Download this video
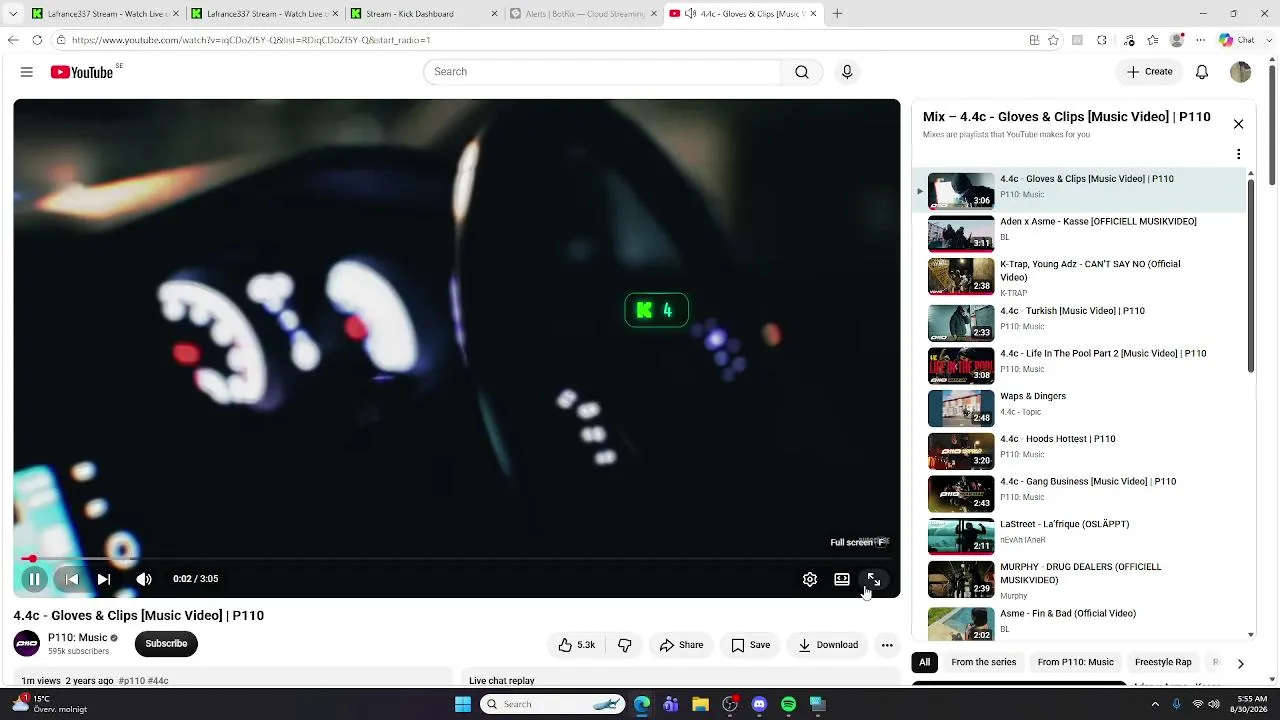The image size is (1280, 720). click(828, 645)
